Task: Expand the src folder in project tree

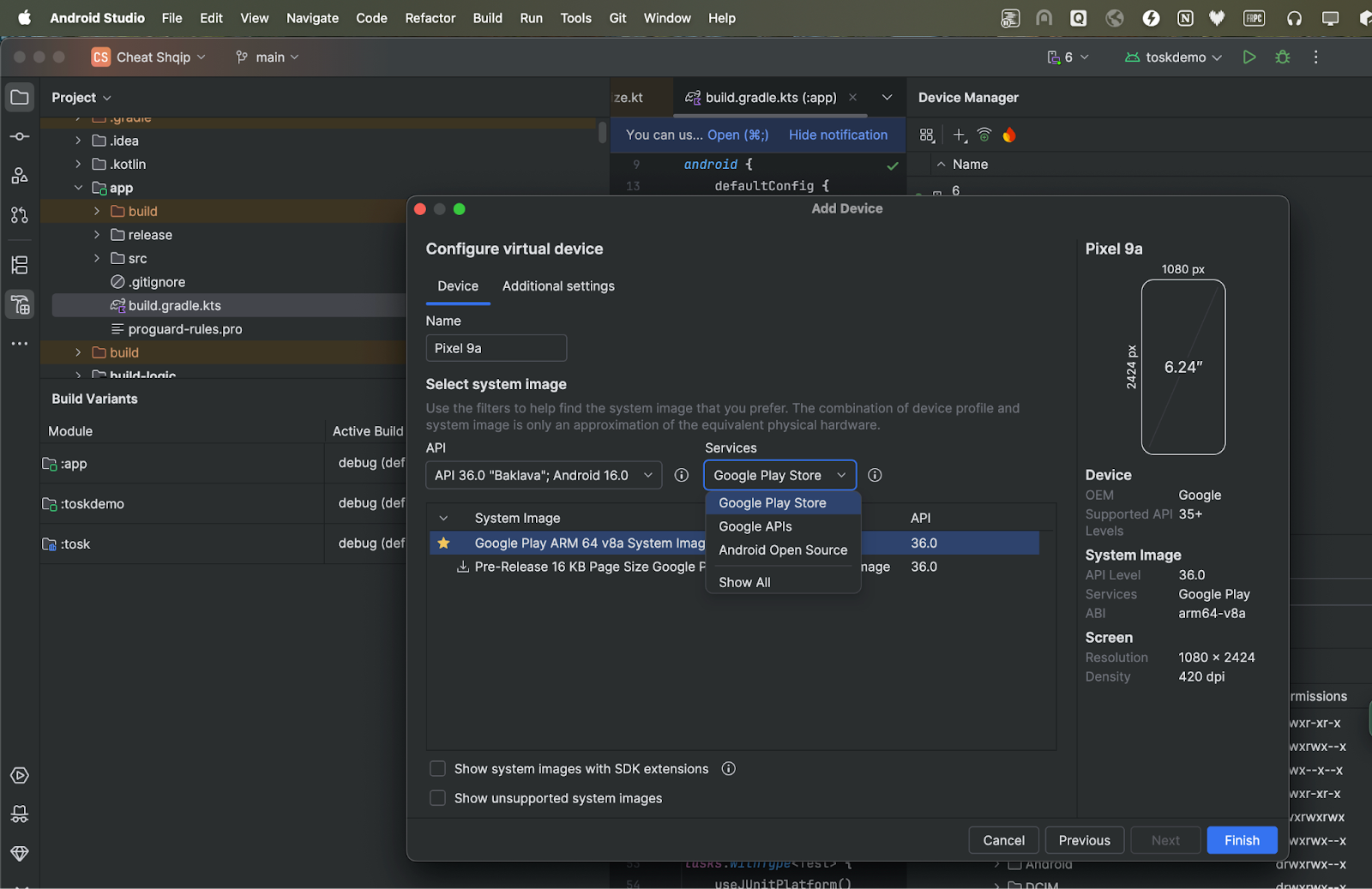Action: [x=97, y=258]
